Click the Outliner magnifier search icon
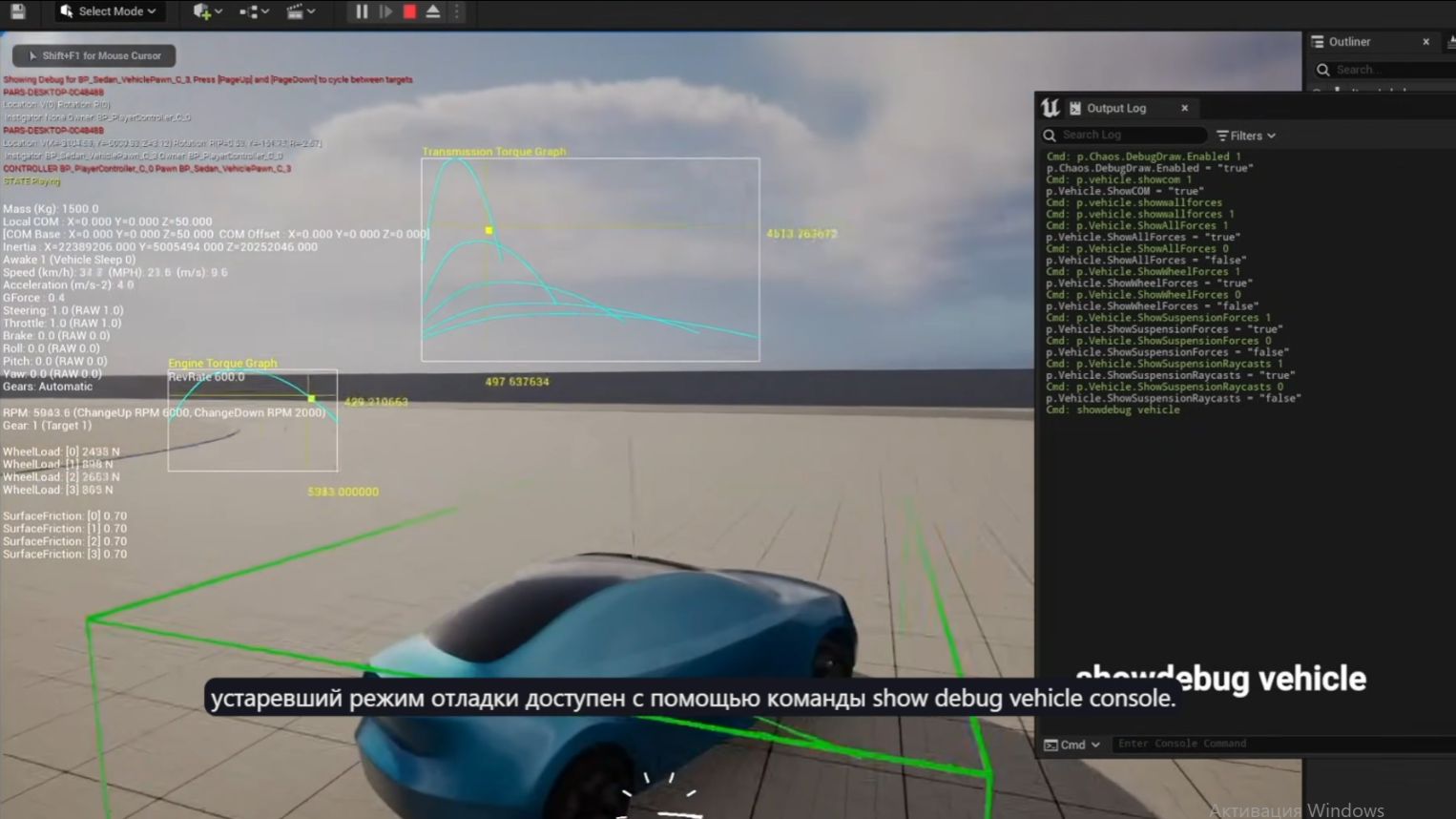Screen dimensions: 1456x819 [x=1323, y=70]
